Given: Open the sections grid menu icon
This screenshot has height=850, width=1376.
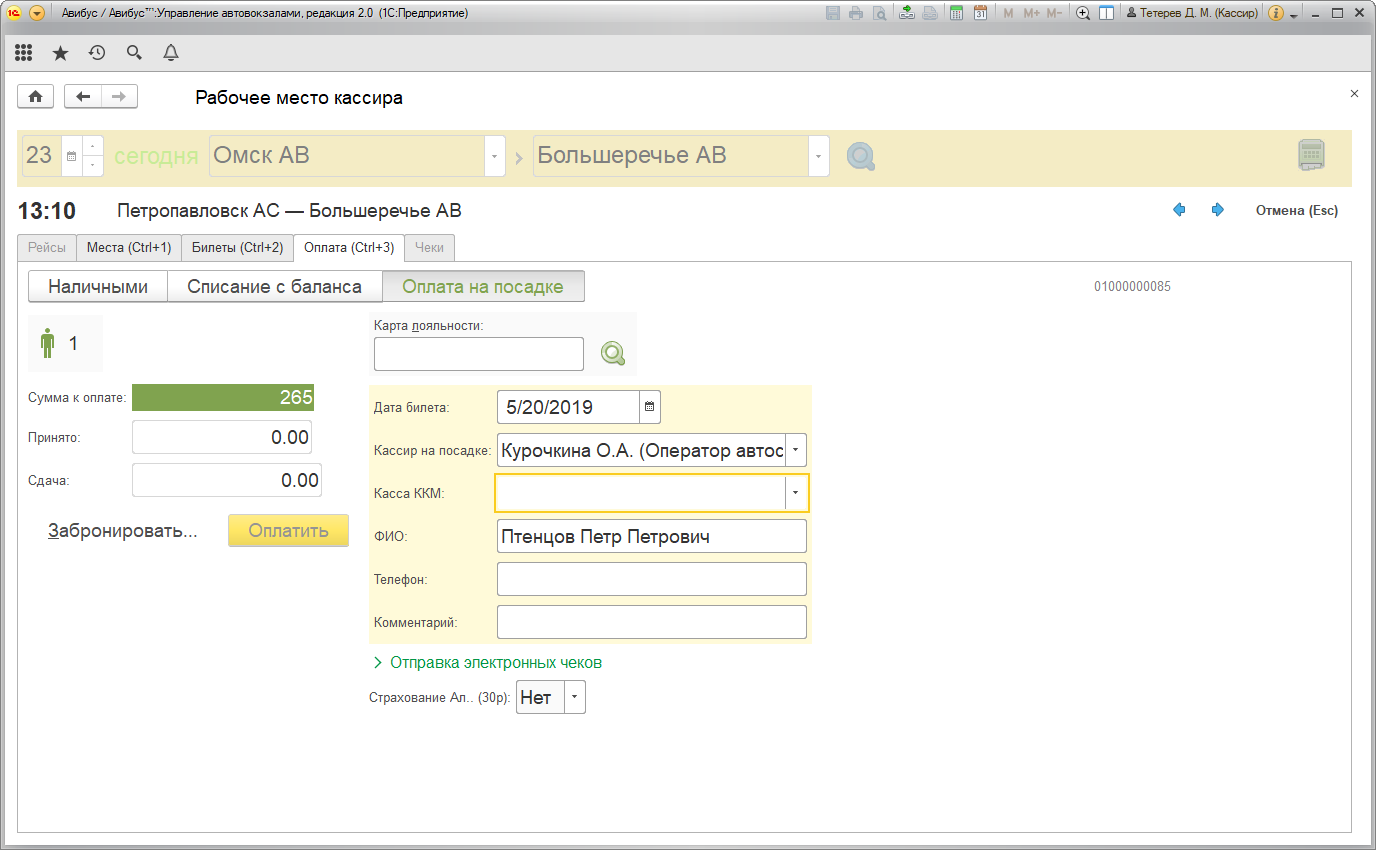Looking at the screenshot, I should pyautogui.click(x=24, y=53).
